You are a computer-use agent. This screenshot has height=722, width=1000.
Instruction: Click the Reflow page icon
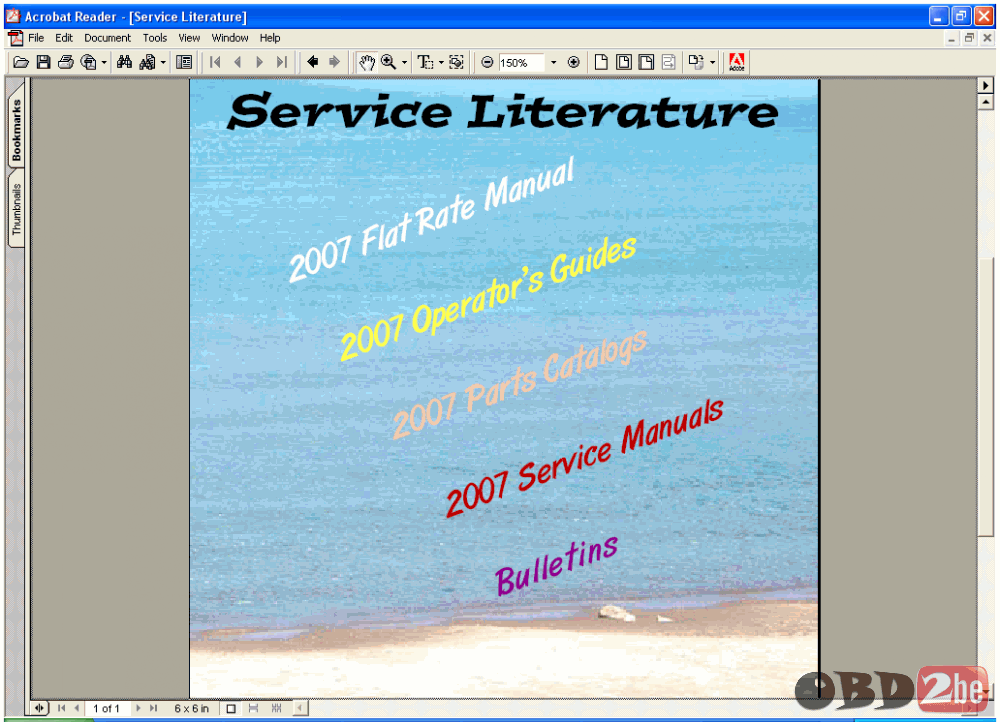click(668, 62)
